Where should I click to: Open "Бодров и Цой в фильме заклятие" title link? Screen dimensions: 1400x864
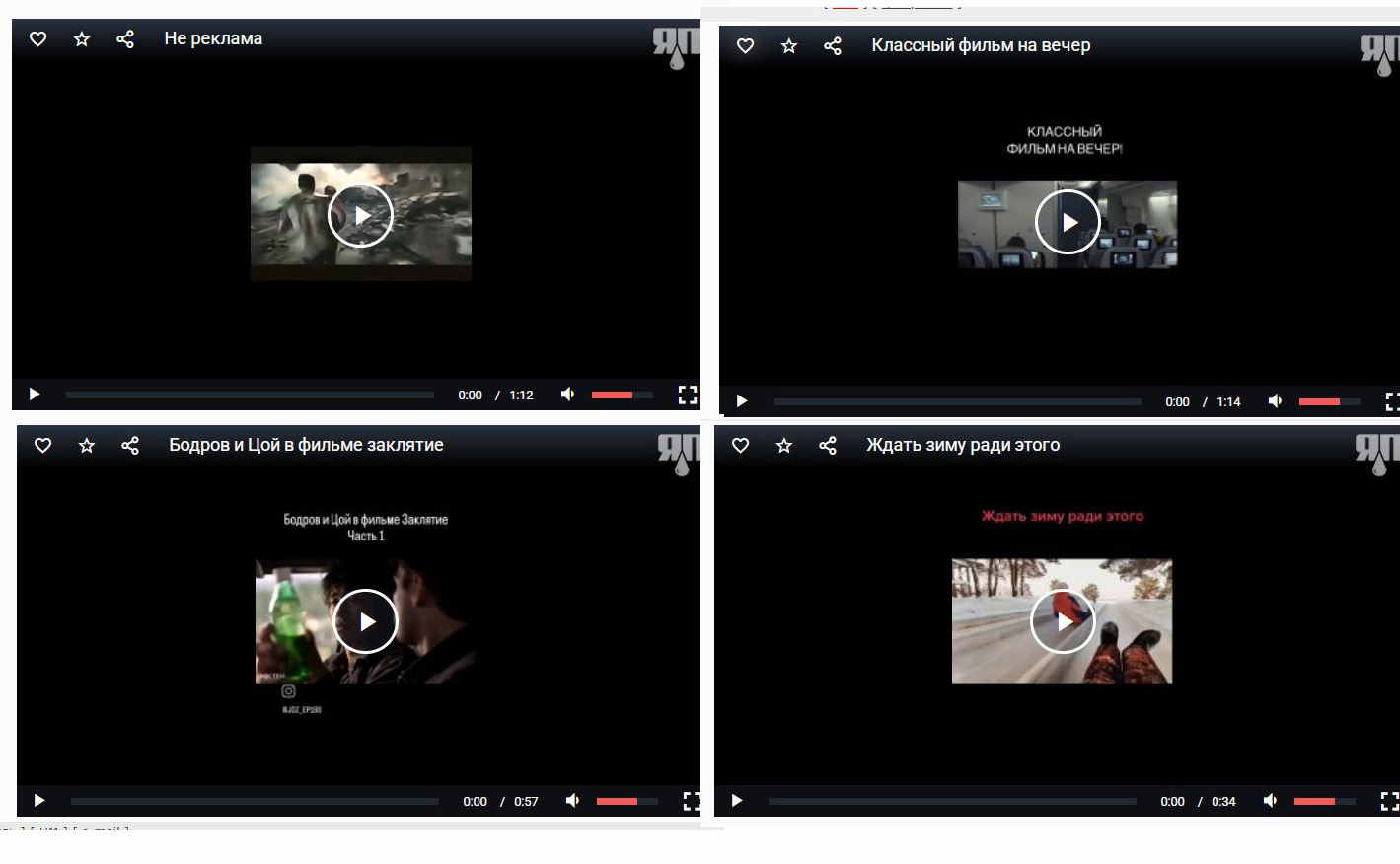[306, 445]
